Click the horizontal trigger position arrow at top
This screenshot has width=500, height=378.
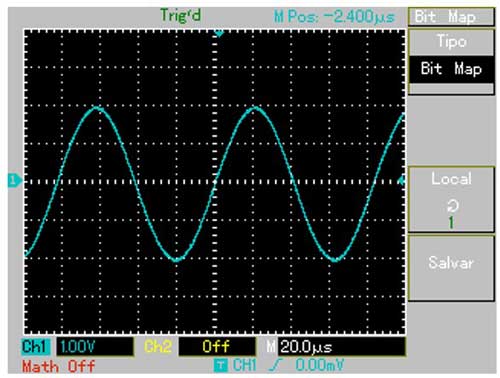click(219, 33)
